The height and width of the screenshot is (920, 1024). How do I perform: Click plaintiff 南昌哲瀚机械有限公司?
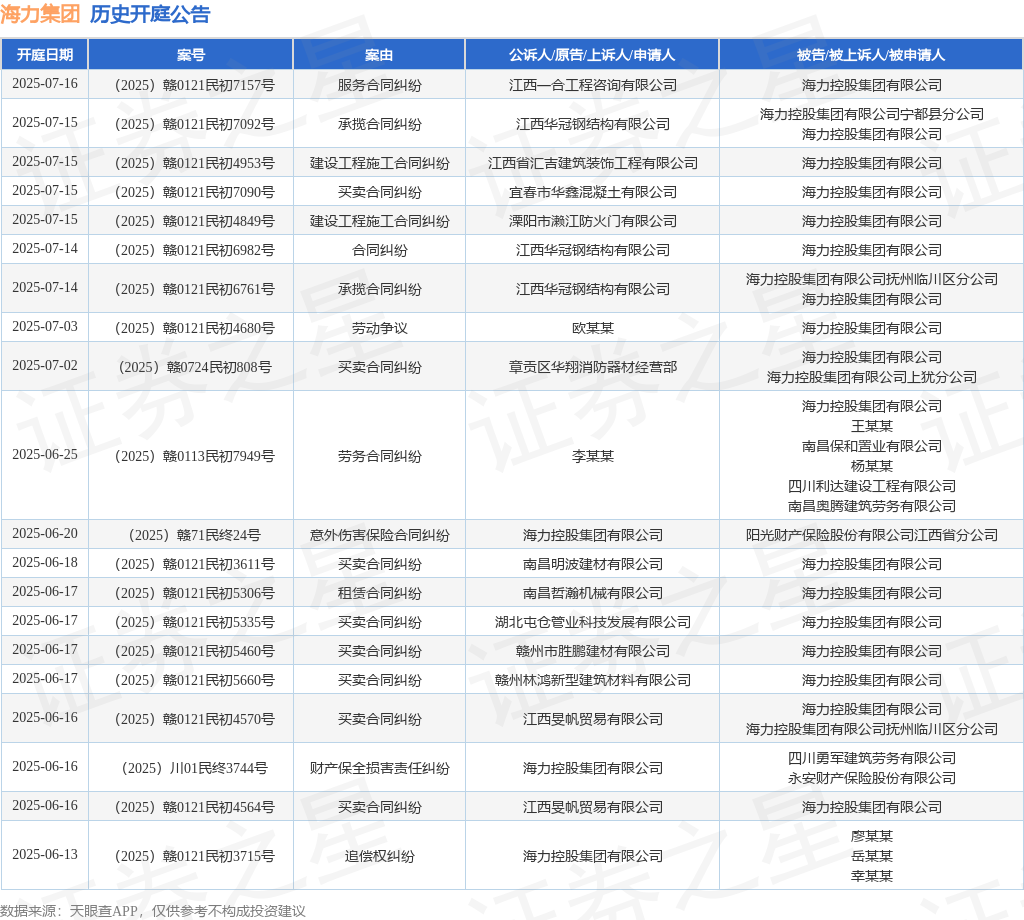[x=592, y=593]
